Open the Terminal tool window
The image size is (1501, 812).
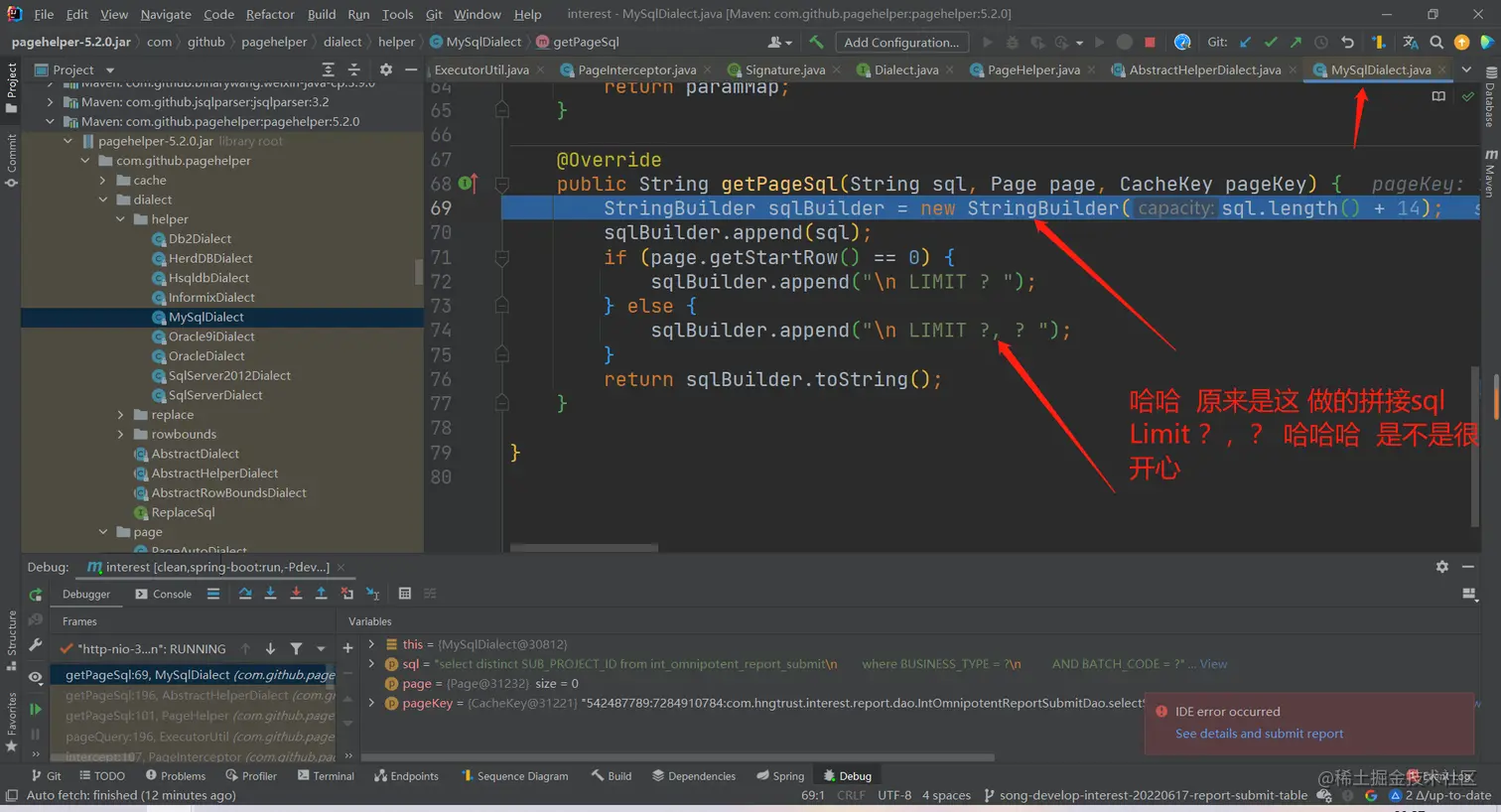[326, 776]
